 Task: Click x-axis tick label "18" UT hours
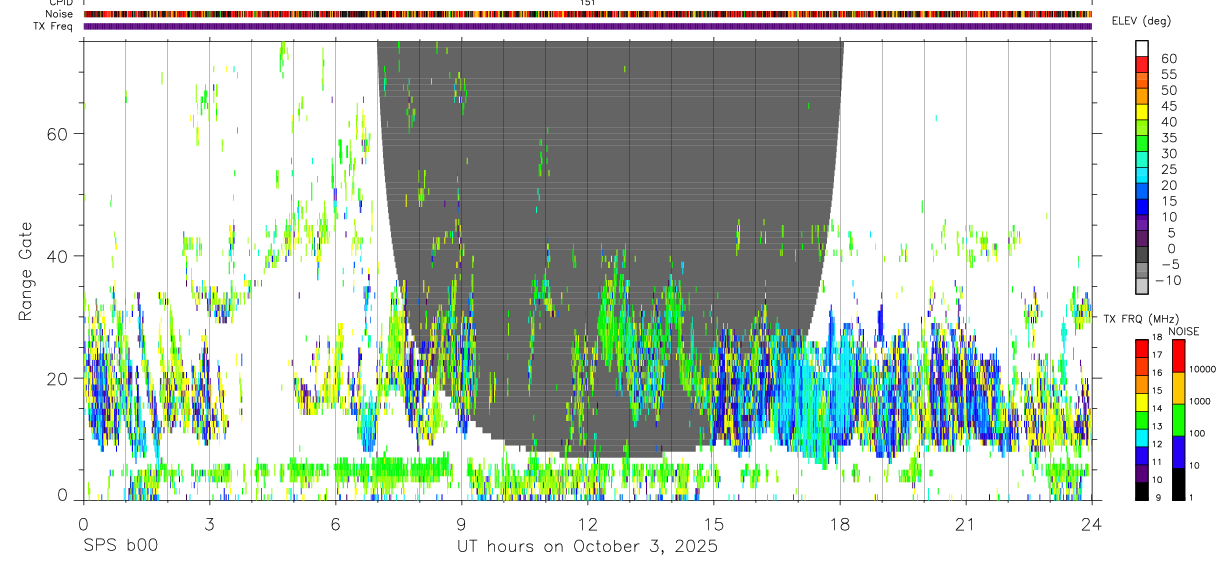(x=839, y=524)
